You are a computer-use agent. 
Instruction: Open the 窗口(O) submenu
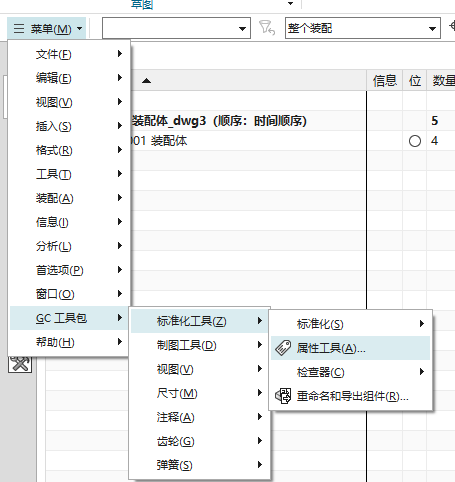69,294
